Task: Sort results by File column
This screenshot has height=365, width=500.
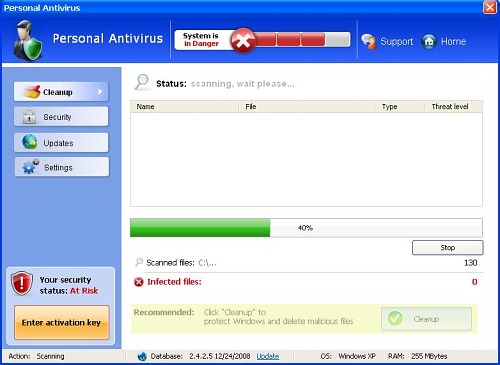Action: pos(306,107)
